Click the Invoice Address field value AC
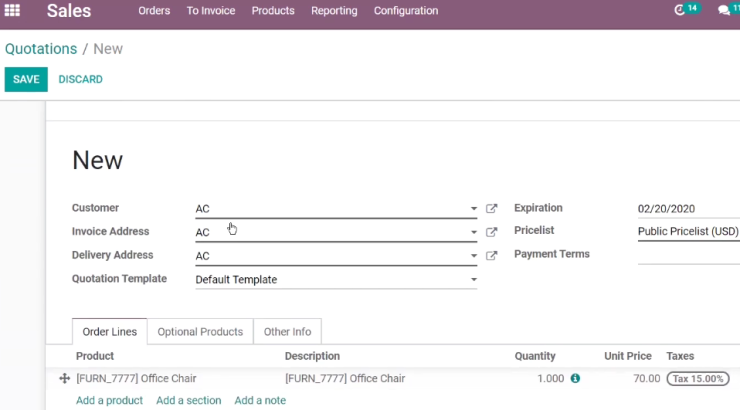This screenshot has width=740, height=410. [202, 233]
